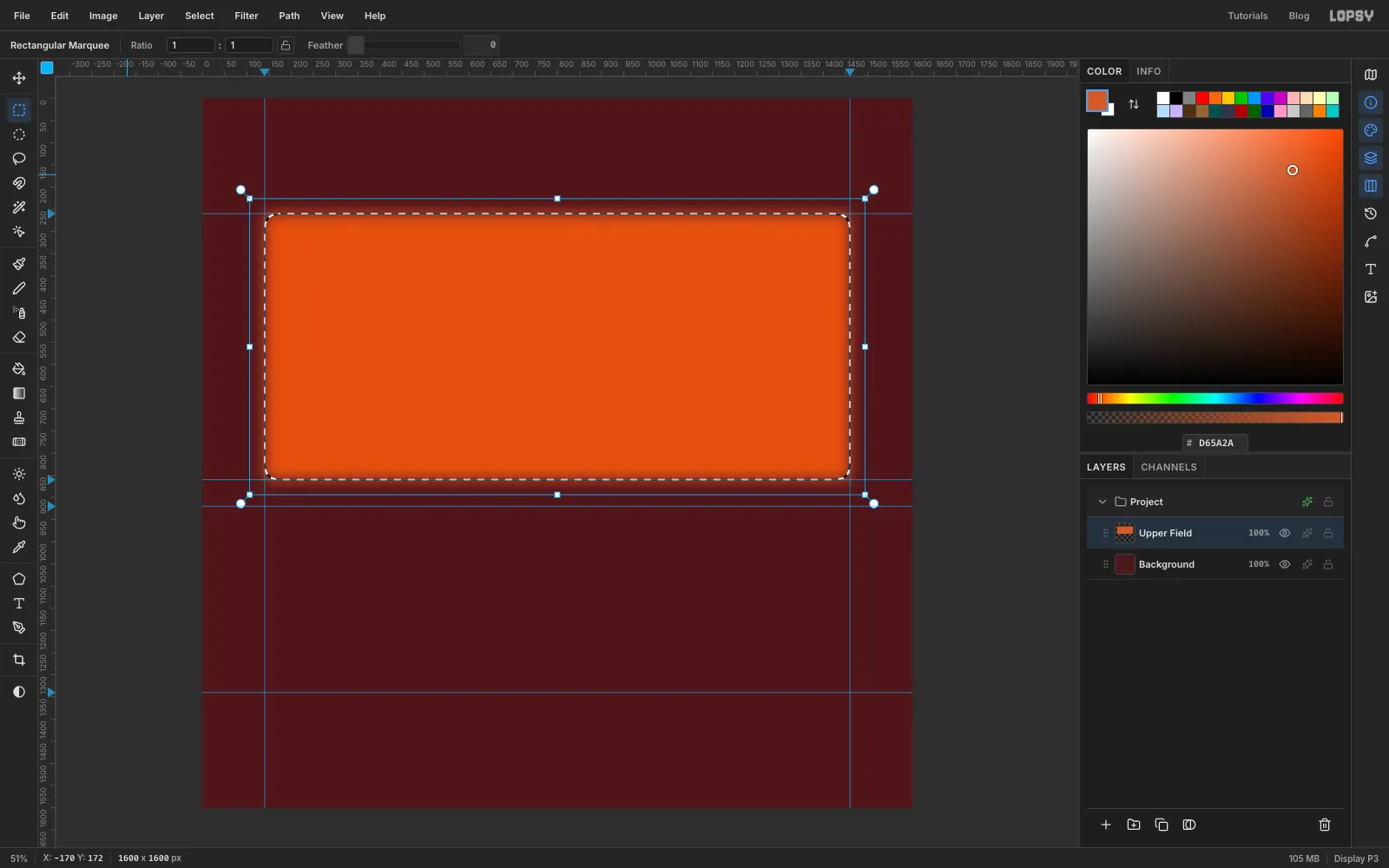Select the Background layer thumbnail
The width and height of the screenshot is (1389, 868).
tap(1125, 564)
